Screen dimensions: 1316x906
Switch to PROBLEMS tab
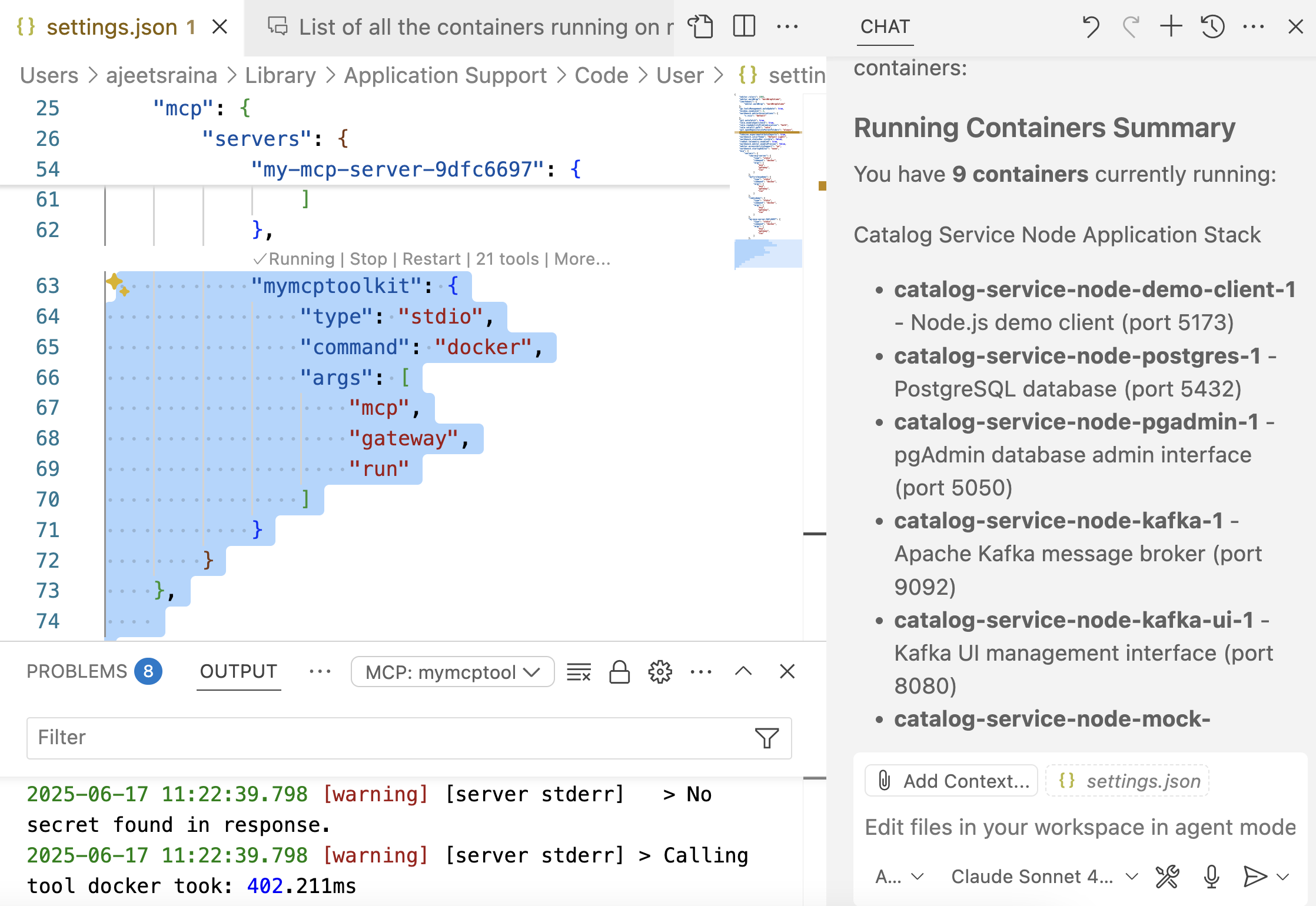click(77, 672)
